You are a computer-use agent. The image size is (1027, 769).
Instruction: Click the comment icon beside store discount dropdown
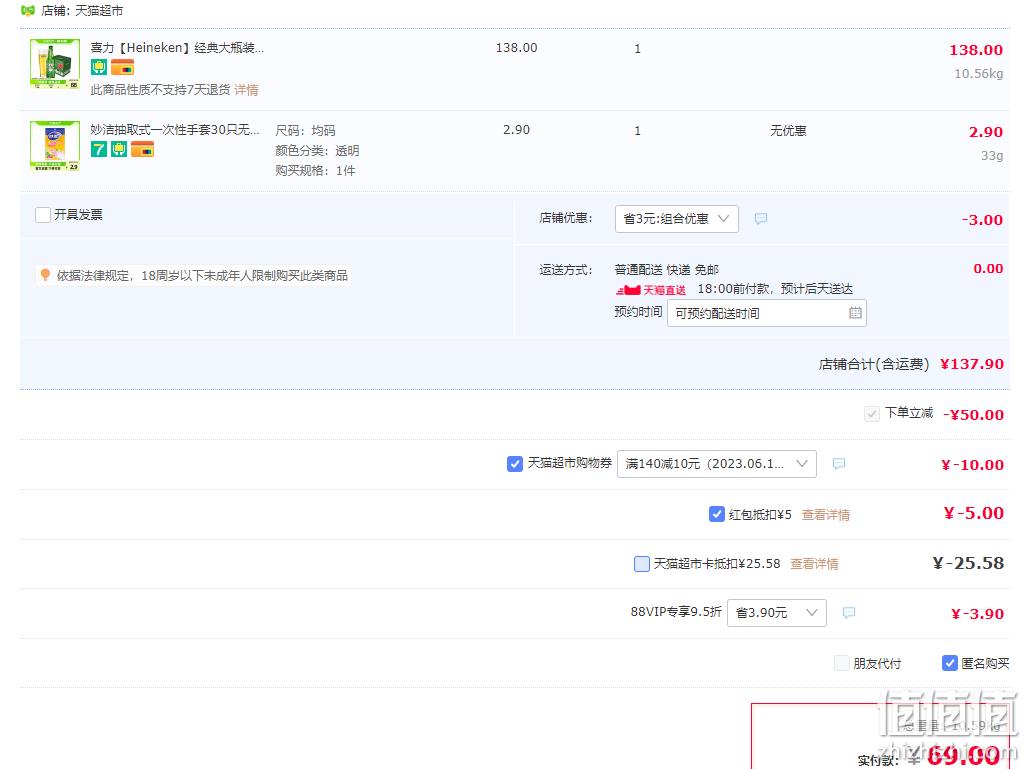pos(760,218)
